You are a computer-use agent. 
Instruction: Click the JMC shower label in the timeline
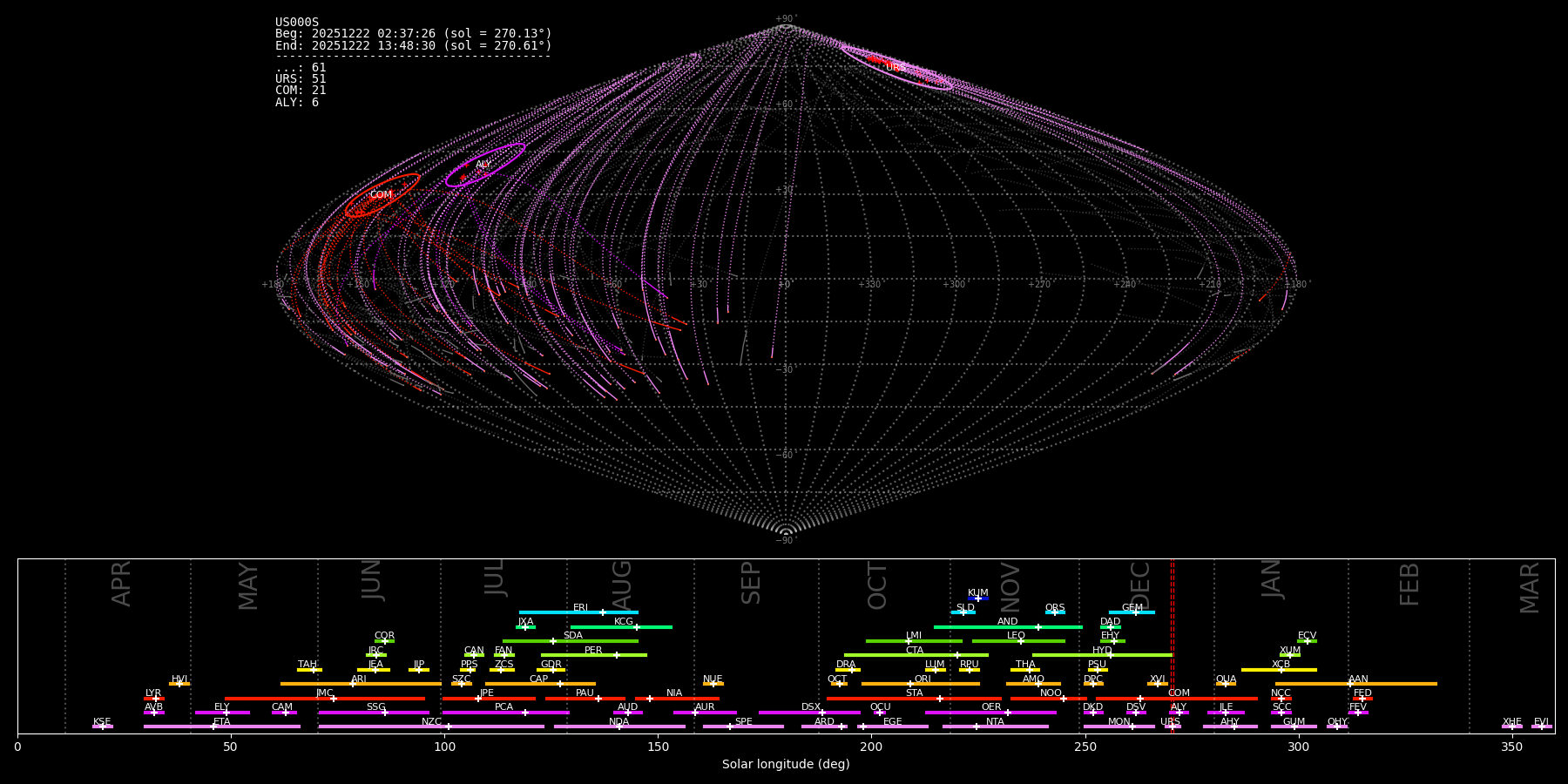point(325,693)
